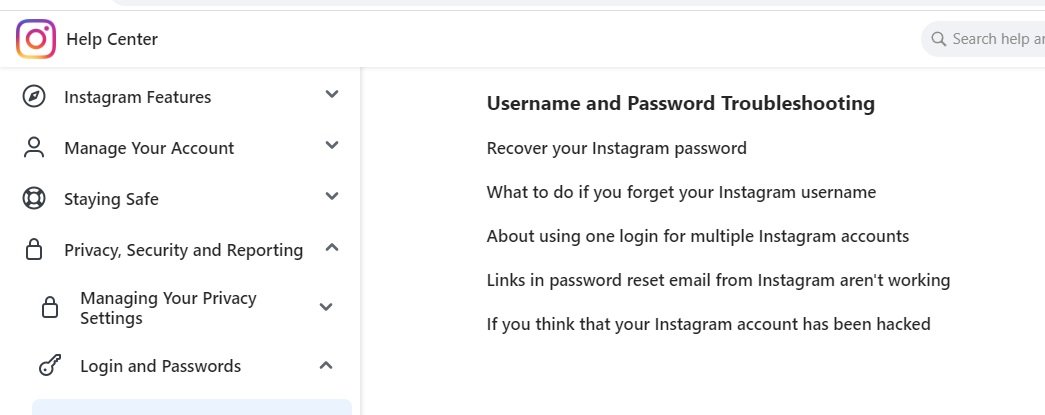This screenshot has height=415, width=1045.
Task: Open the forgotten Instagram username article
Action: click(681, 192)
